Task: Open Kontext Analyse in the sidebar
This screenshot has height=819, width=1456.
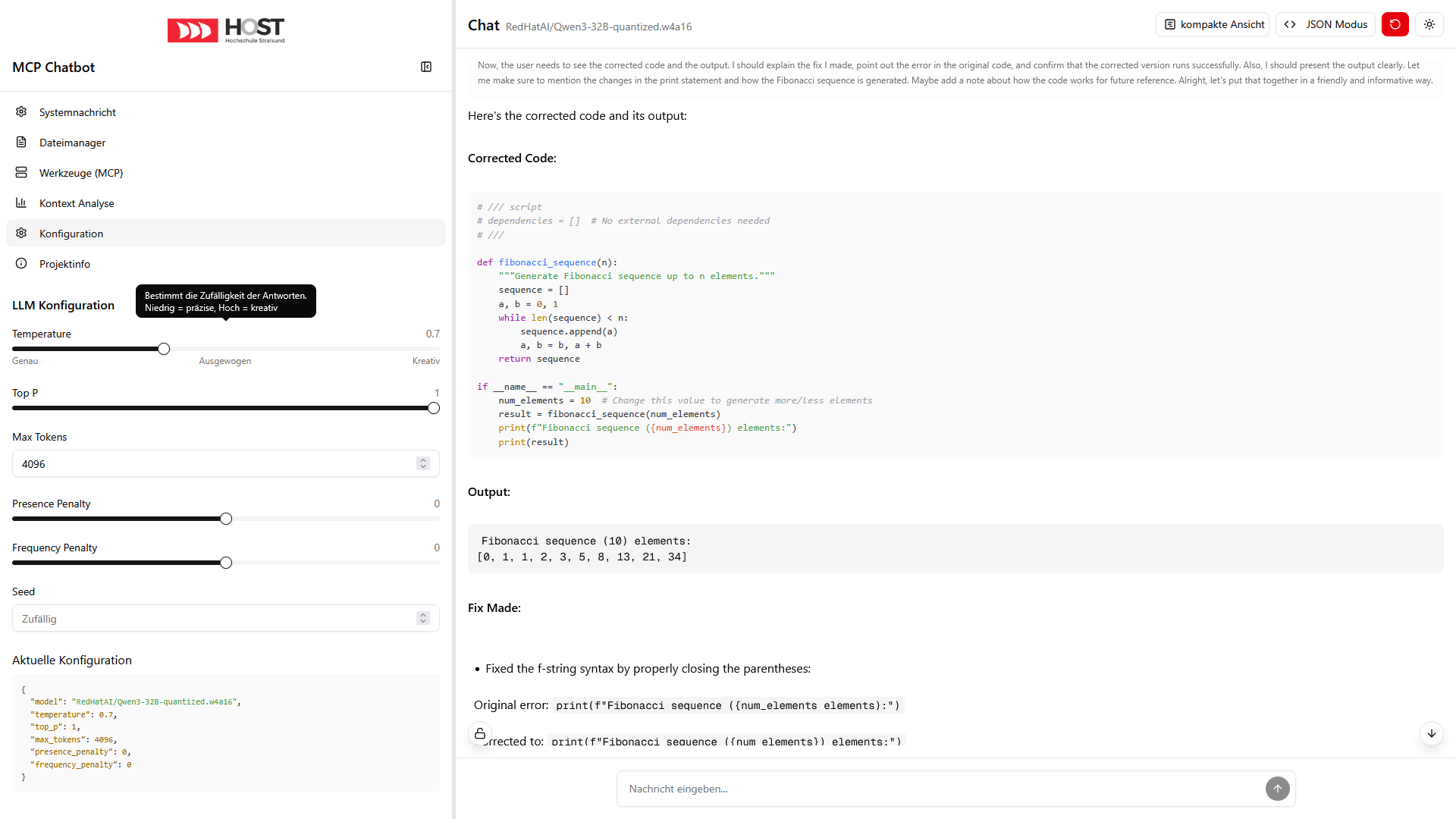Action: coord(77,203)
